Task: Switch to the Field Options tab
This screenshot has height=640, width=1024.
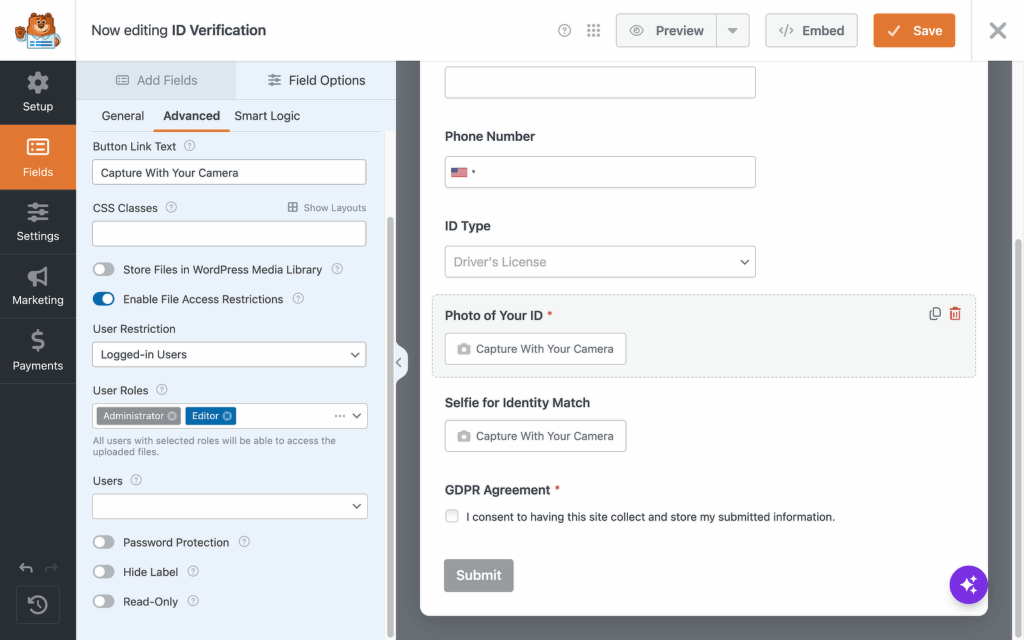Action: 316,80
